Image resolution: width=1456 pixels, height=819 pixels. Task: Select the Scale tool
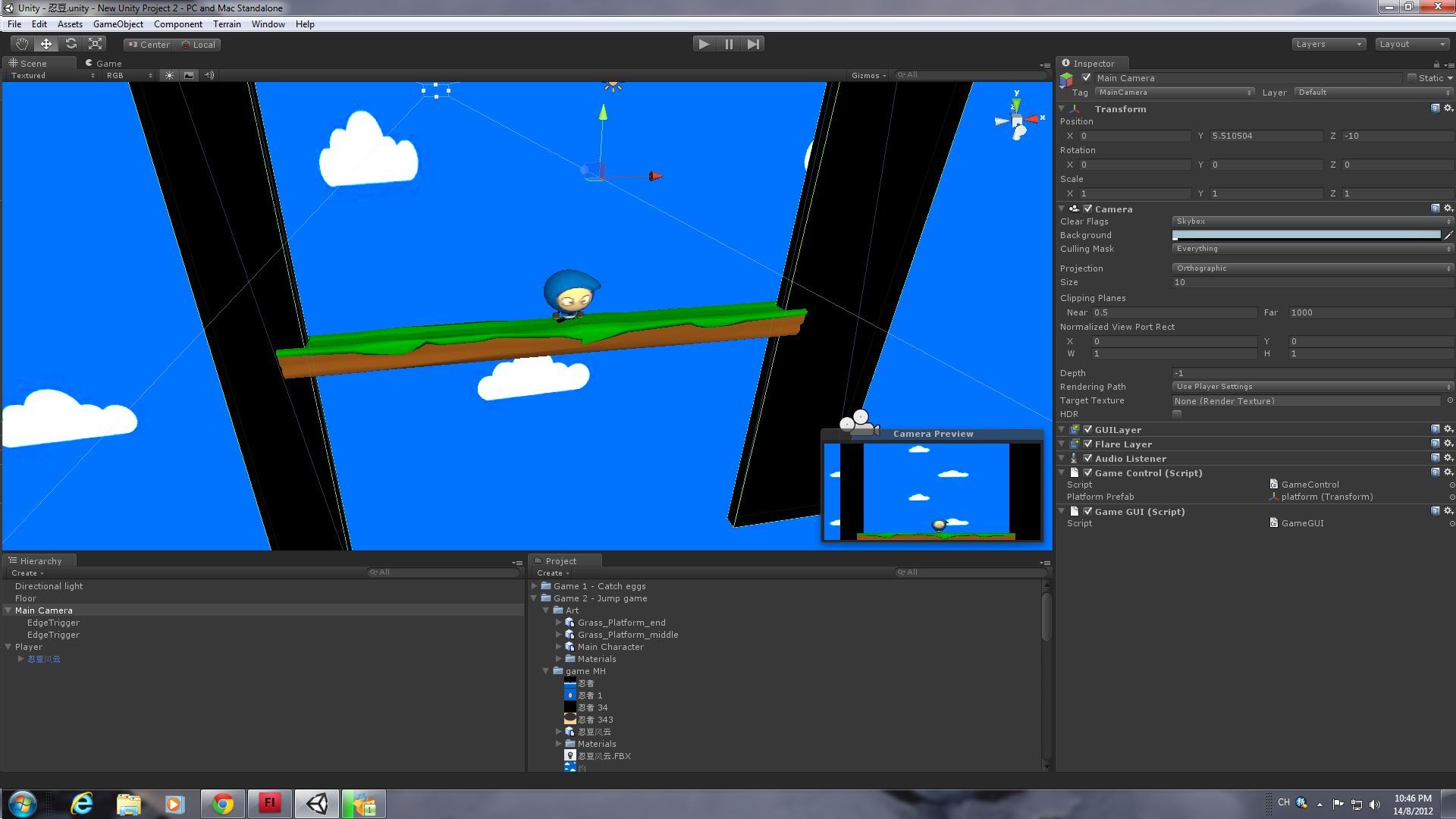coord(95,44)
